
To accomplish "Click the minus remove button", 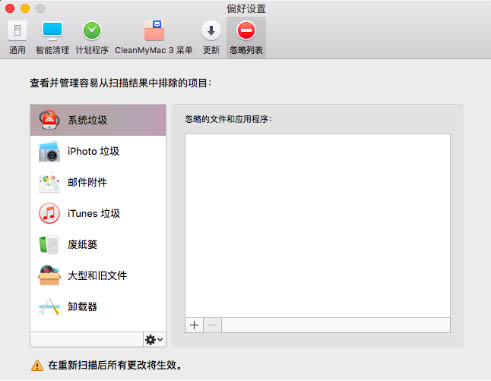I will (x=212, y=325).
